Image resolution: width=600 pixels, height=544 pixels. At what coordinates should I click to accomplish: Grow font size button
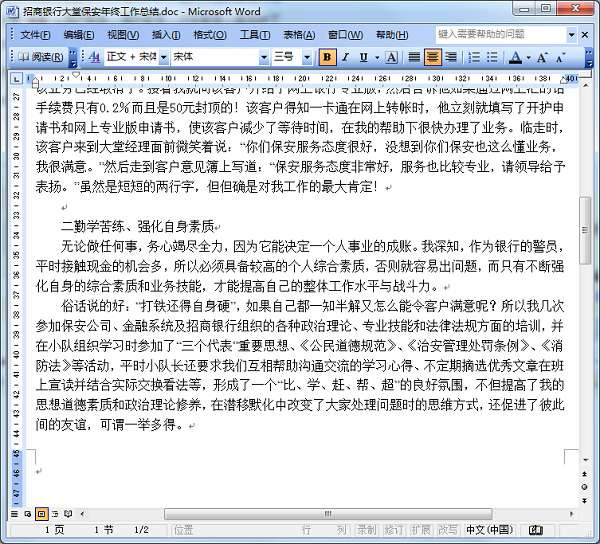click(x=542, y=57)
